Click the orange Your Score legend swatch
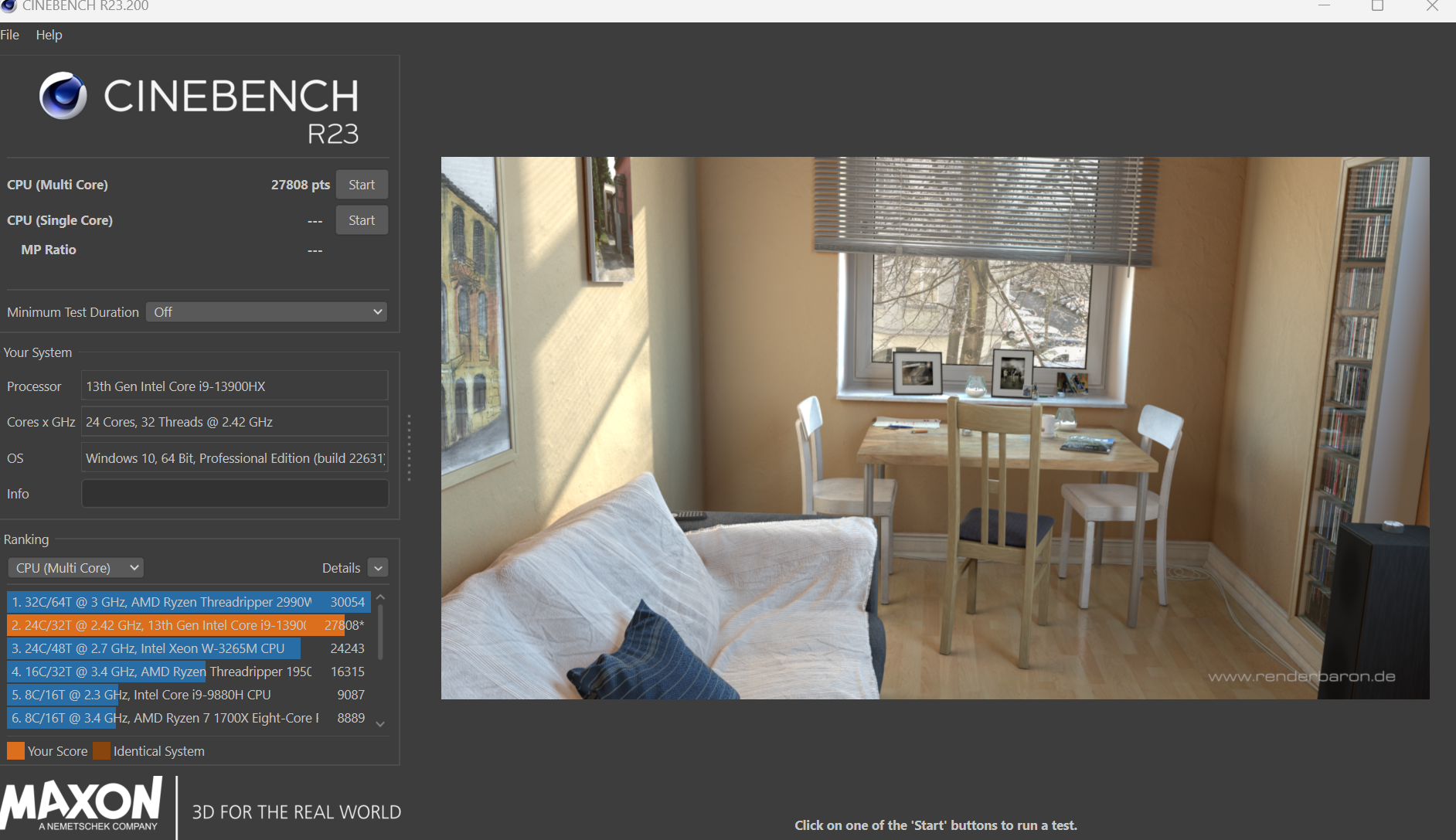The width and height of the screenshot is (1456, 840). [15, 750]
